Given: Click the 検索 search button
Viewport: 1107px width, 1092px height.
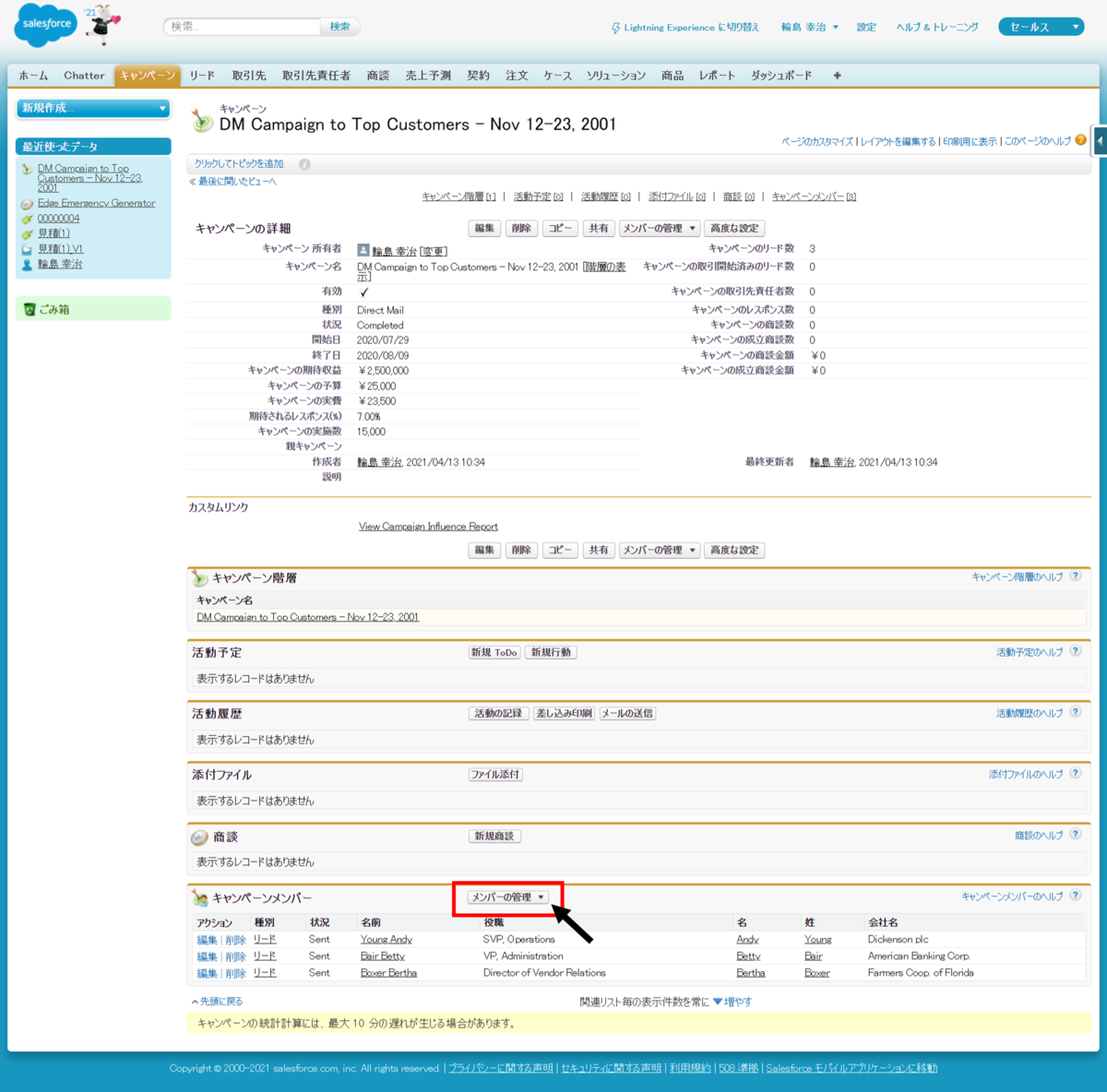Looking at the screenshot, I should [x=339, y=27].
